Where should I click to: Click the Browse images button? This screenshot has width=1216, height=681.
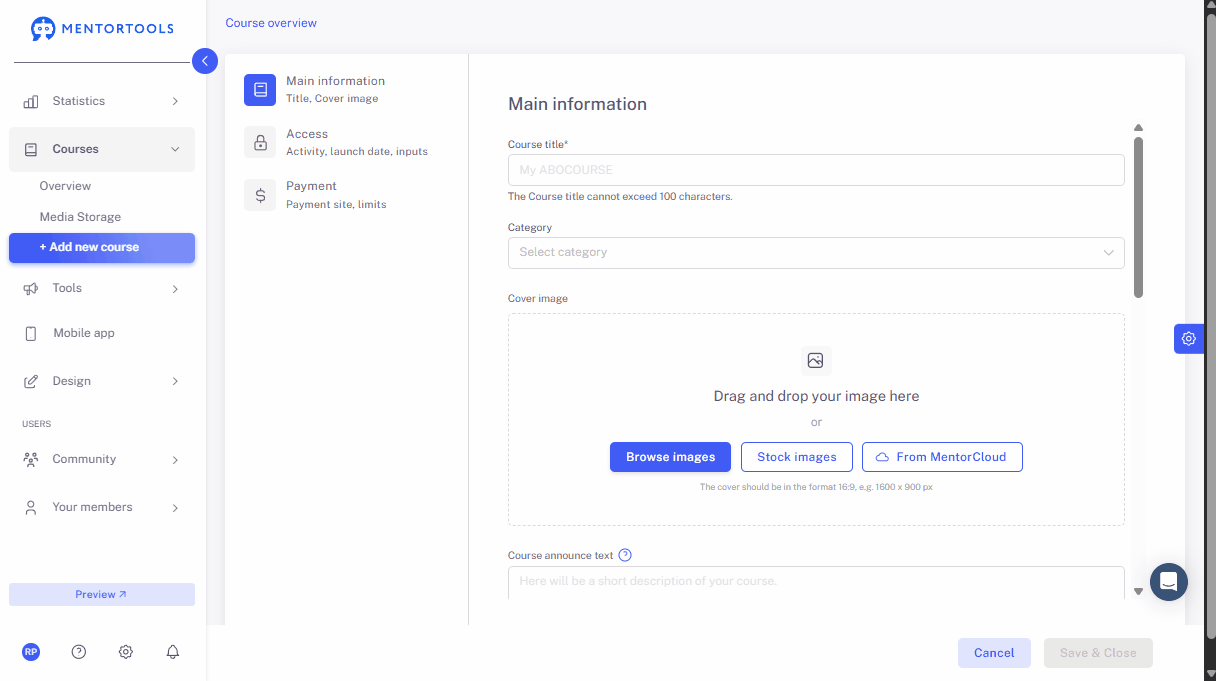[x=670, y=457]
